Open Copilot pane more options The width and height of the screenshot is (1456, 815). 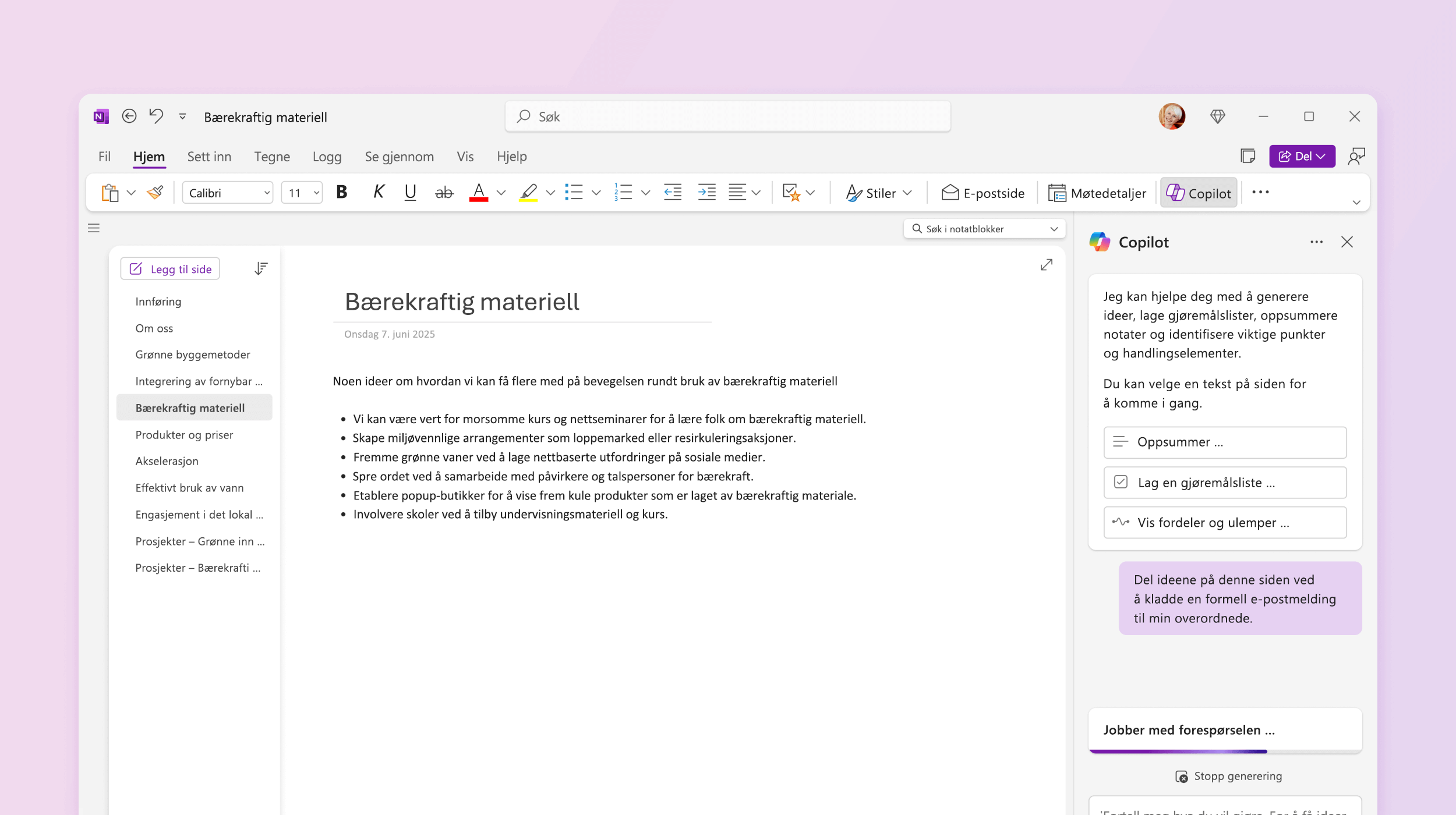pos(1316,242)
